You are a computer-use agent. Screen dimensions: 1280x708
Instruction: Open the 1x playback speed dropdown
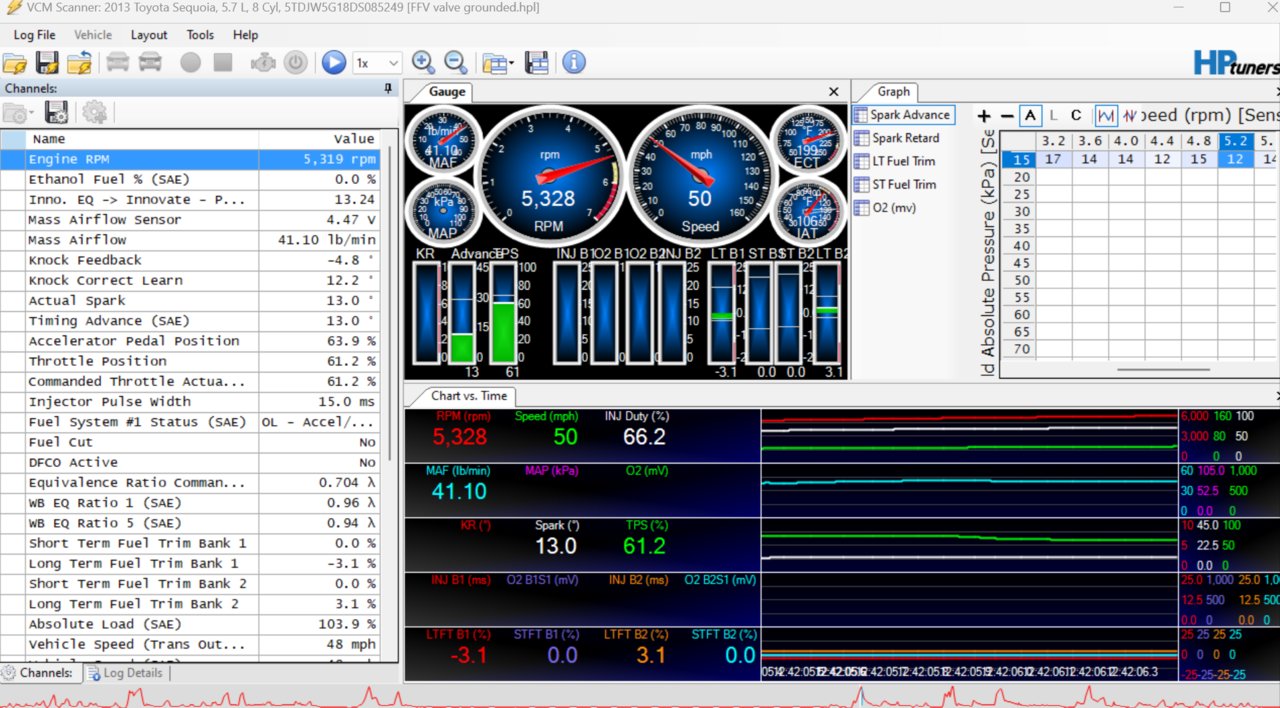coord(377,63)
